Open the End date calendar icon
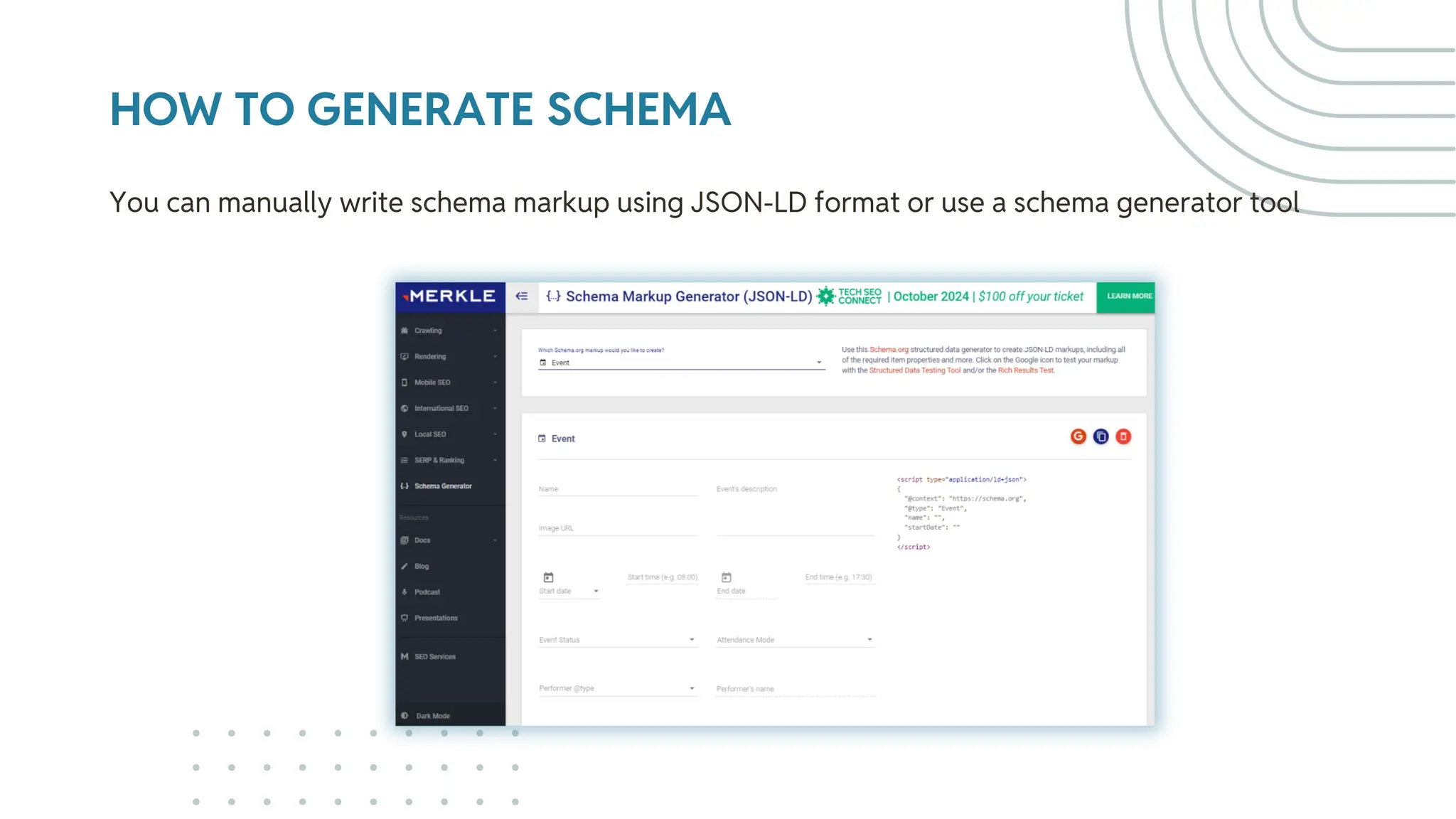The height and width of the screenshot is (819, 1456). pos(726,577)
